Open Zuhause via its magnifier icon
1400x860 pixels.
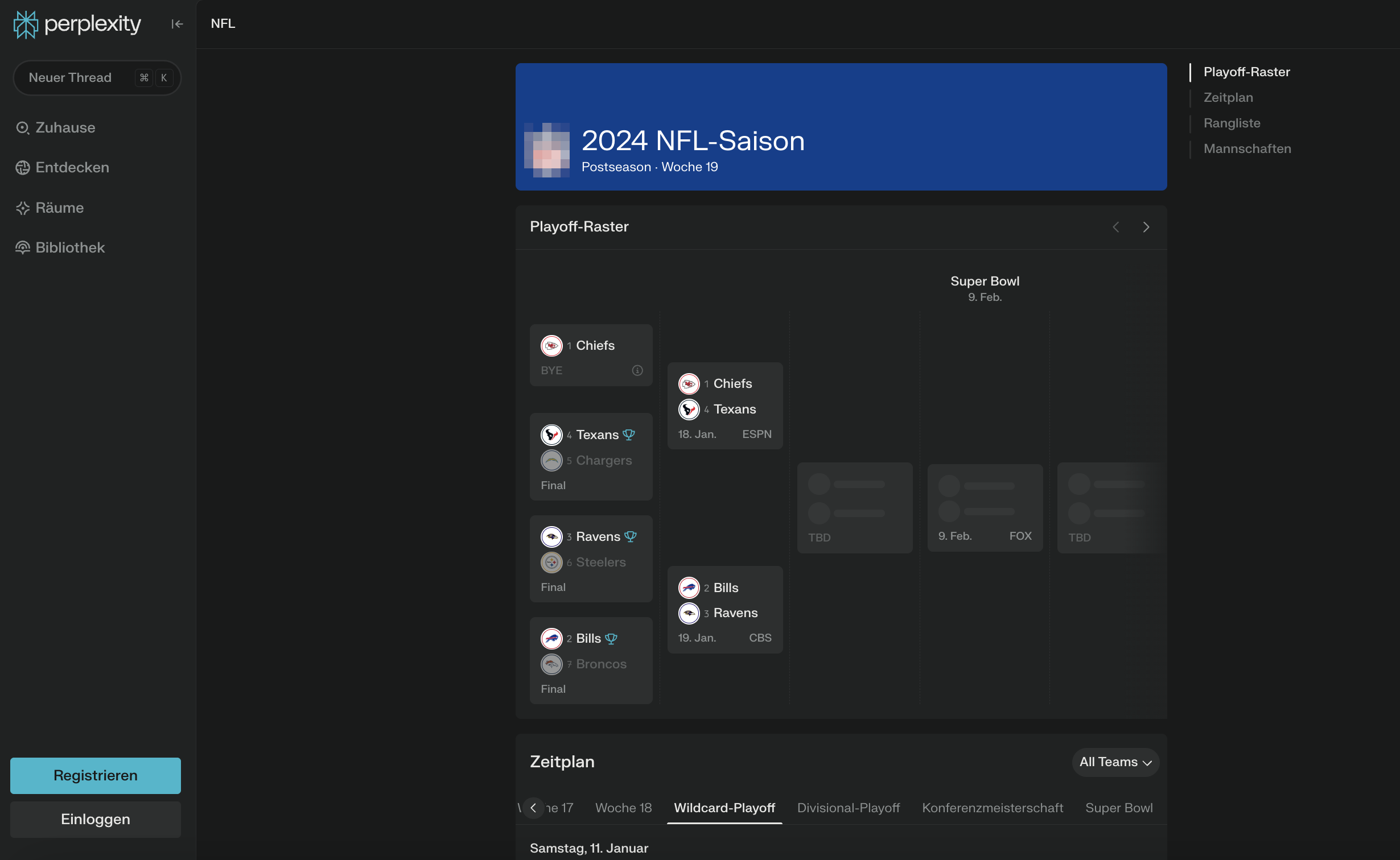[23, 127]
